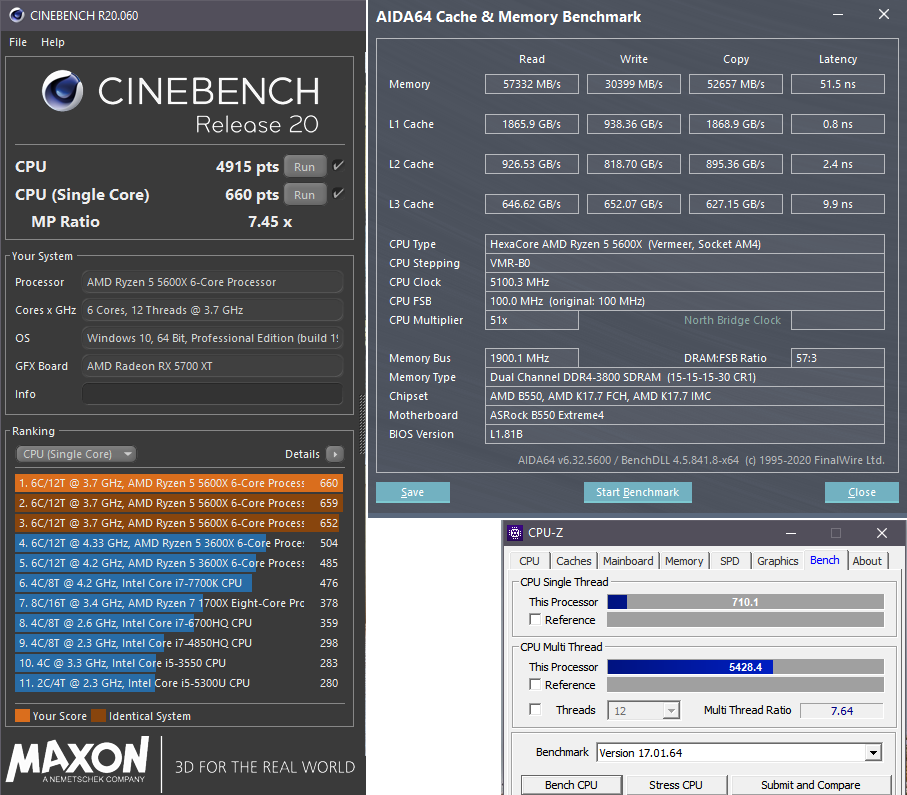This screenshot has width=907, height=795.
Task: Click the L3 Cache Write value 652.07 GB/s
Action: [x=633, y=204]
